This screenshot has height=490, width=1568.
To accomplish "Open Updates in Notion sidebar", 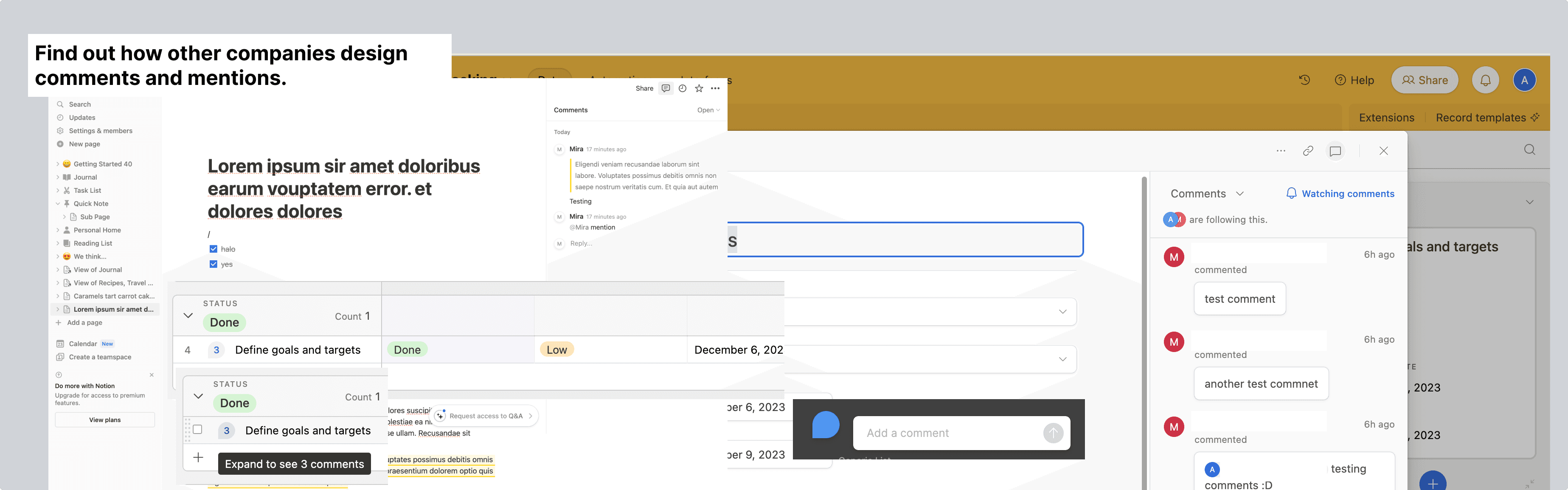I will [81, 118].
